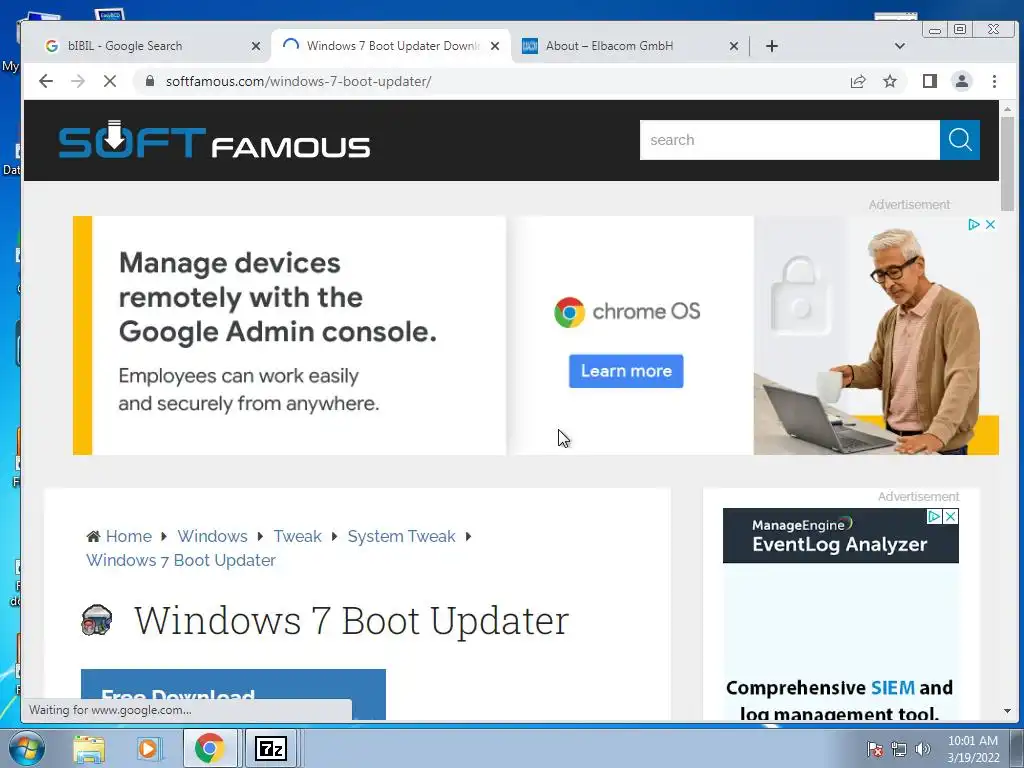Viewport: 1024px width, 768px height.
Task: Click the Windows 7 Boot Updater page heading
Action: (x=351, y=620)
